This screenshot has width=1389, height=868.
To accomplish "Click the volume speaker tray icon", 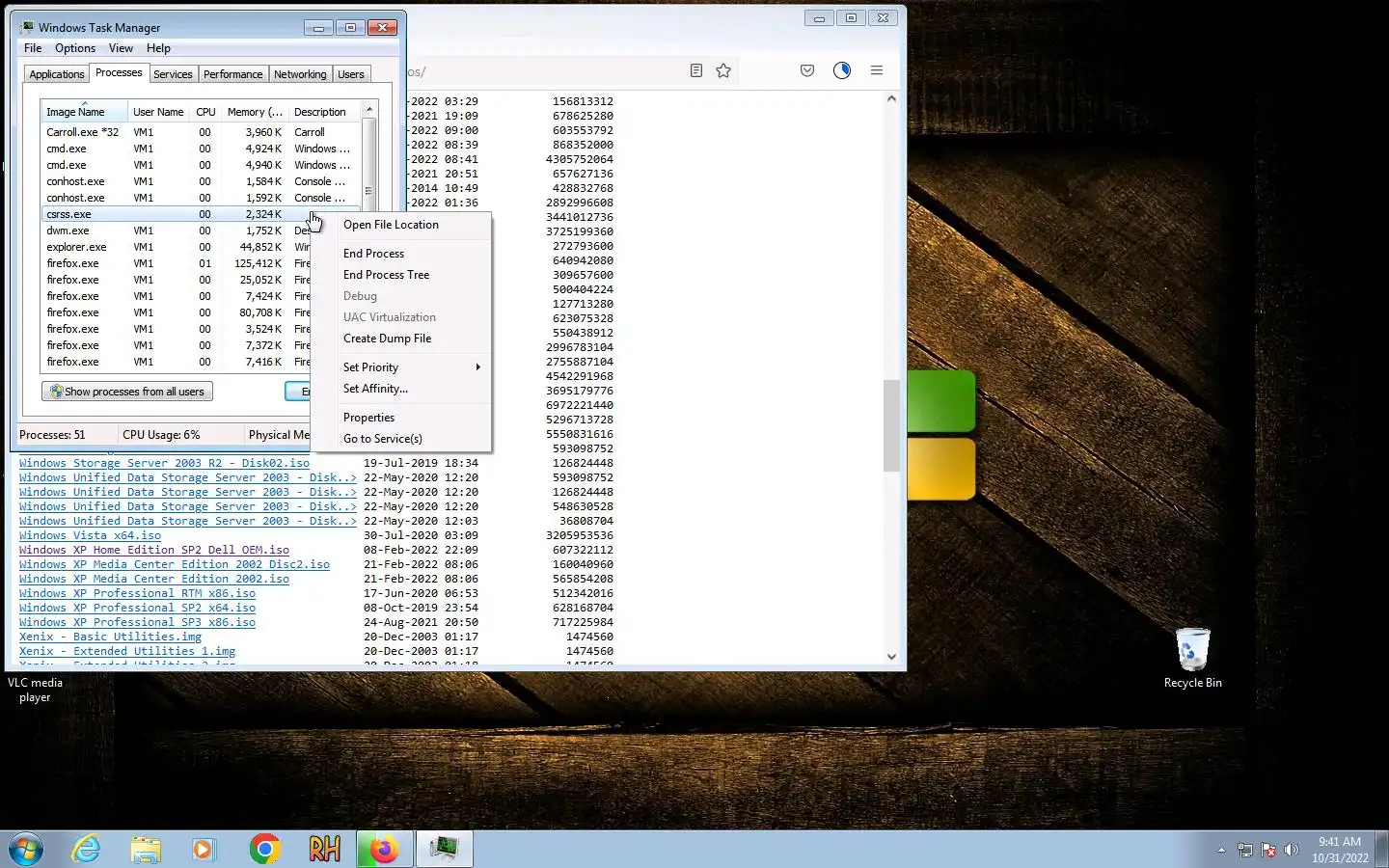I will [x=1292, y=850].
